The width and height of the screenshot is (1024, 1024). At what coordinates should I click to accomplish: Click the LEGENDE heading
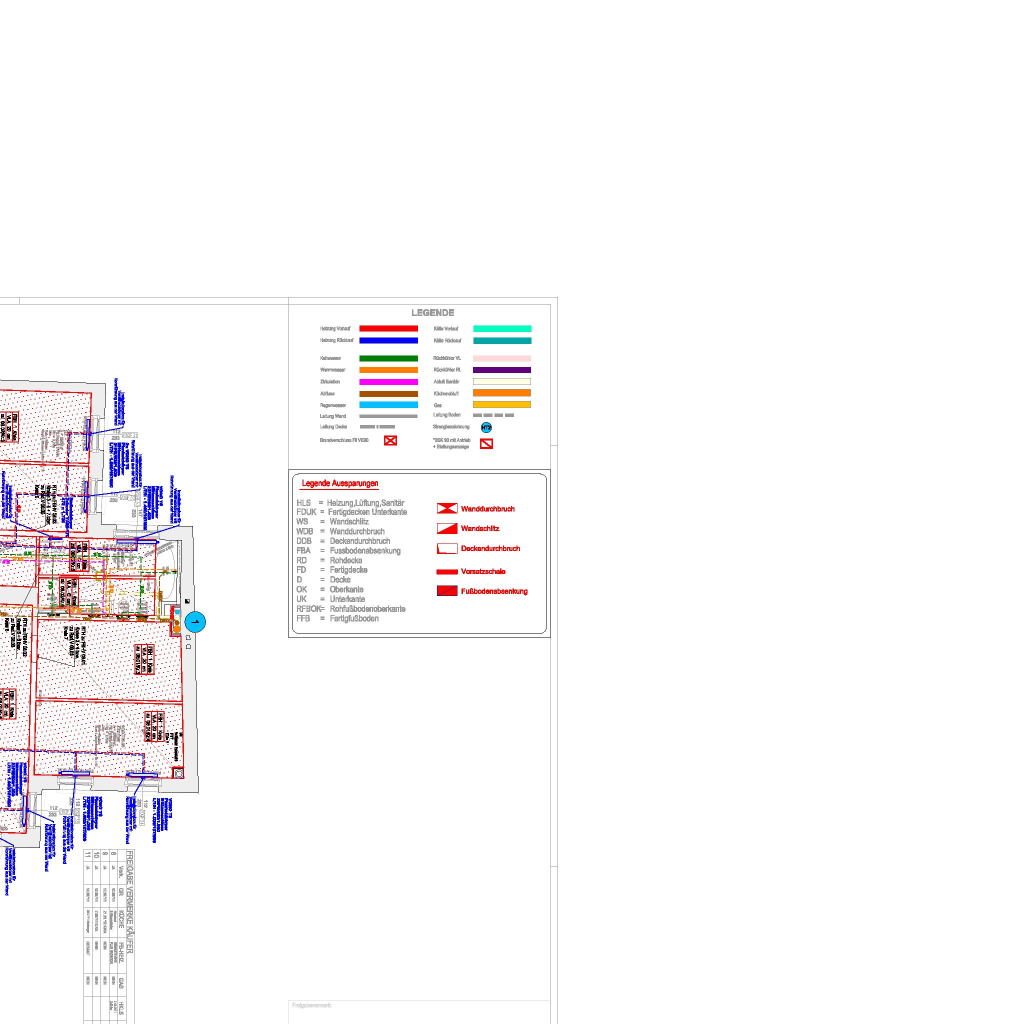[x=433, y=313]
